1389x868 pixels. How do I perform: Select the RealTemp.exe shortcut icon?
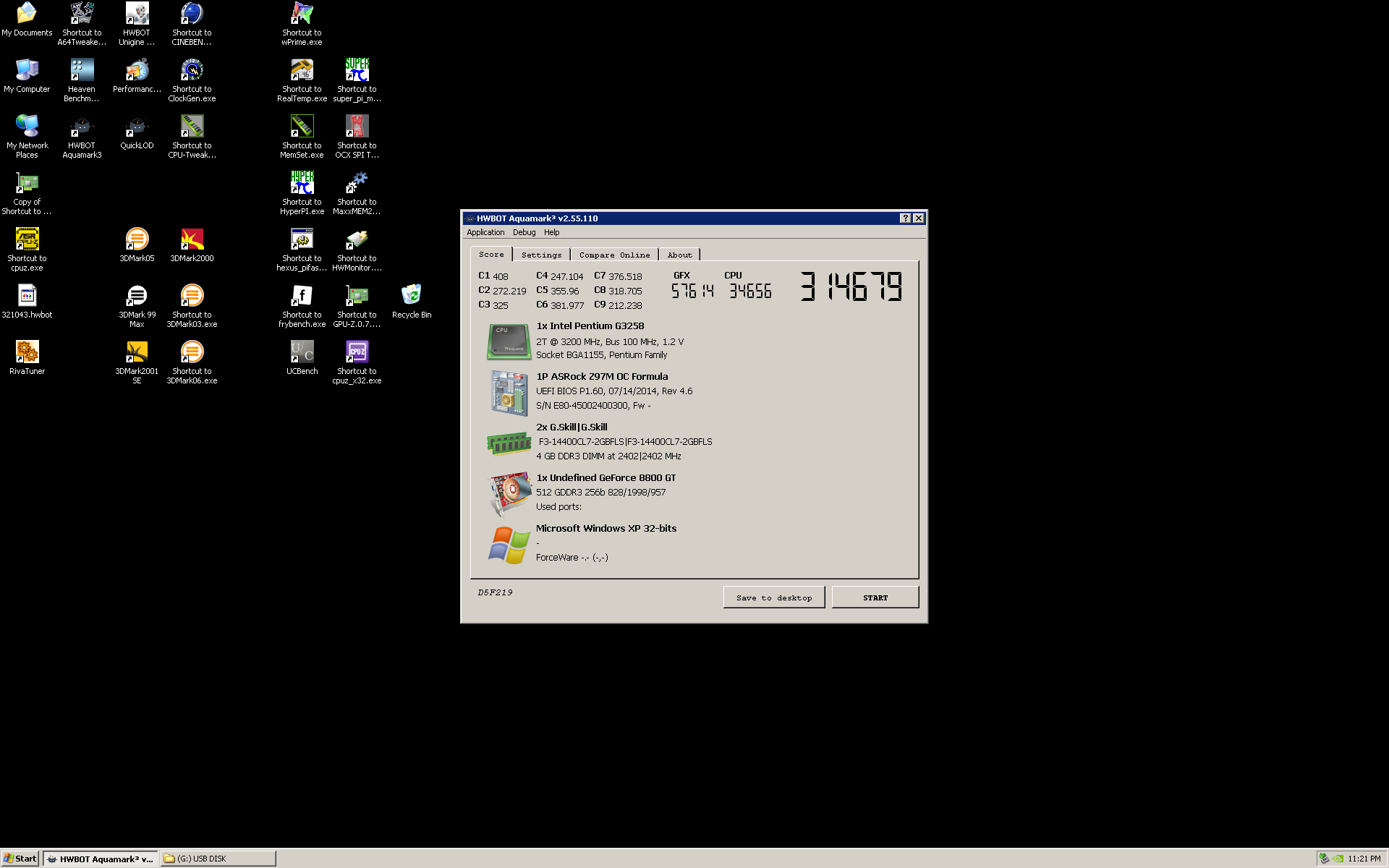(x=302, y=80)
